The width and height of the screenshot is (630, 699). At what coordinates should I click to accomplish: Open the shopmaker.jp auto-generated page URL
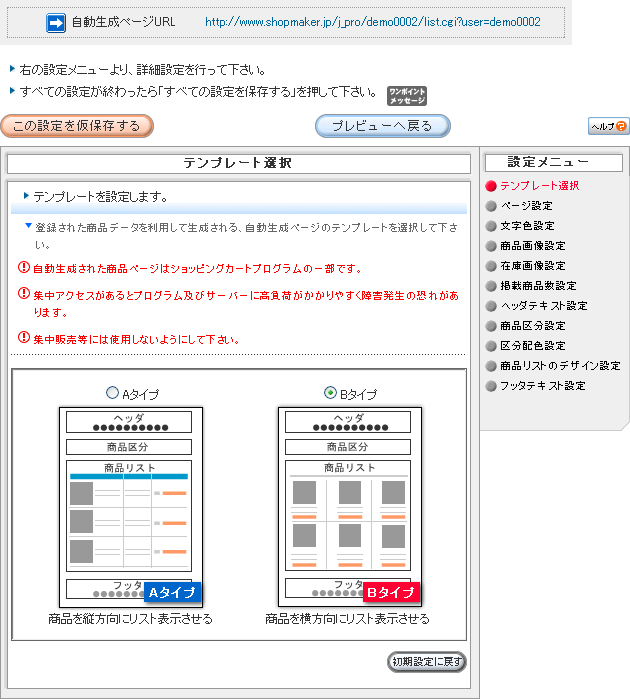point(372,22)
